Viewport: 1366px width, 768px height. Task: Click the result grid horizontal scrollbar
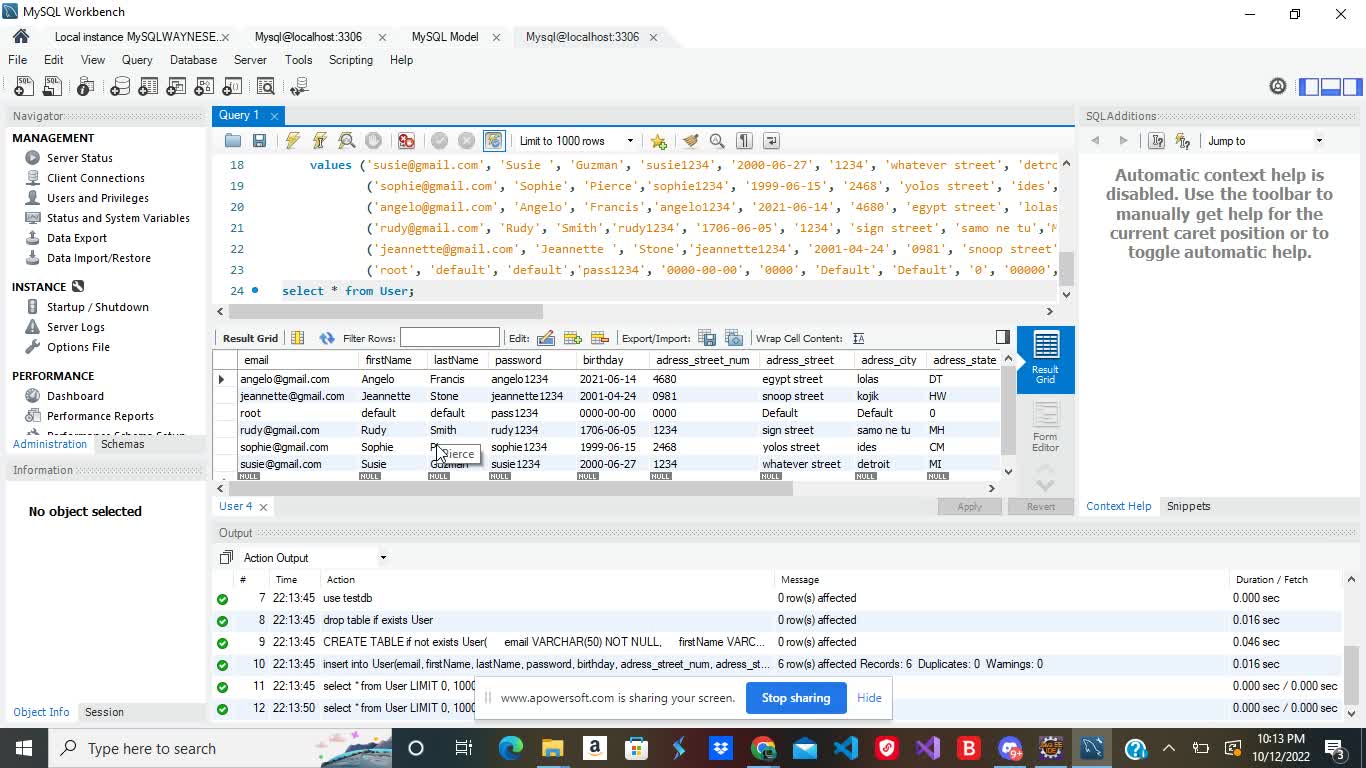(510, 489)
